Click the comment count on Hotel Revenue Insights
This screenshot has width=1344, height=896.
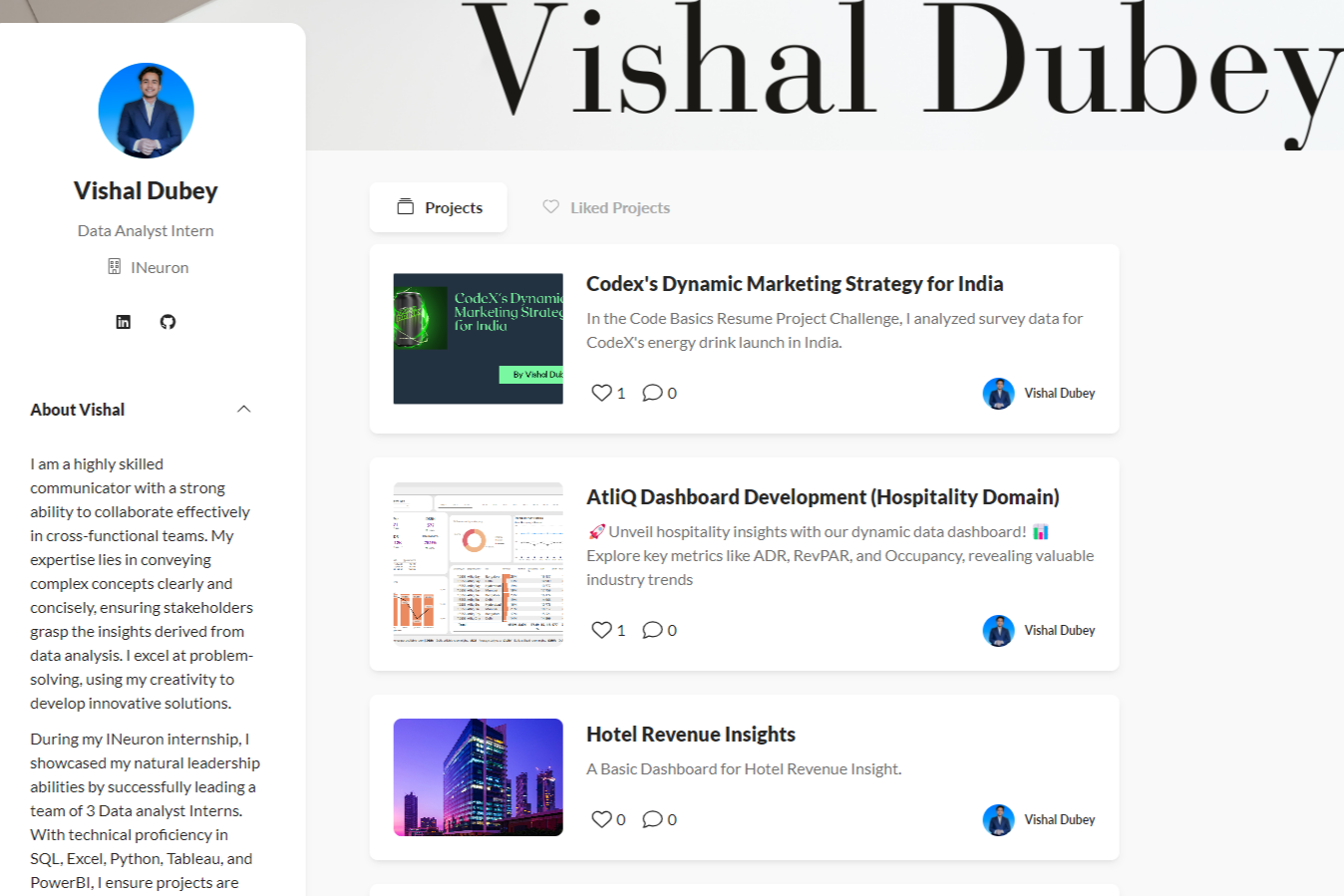(x=672, y=820)
